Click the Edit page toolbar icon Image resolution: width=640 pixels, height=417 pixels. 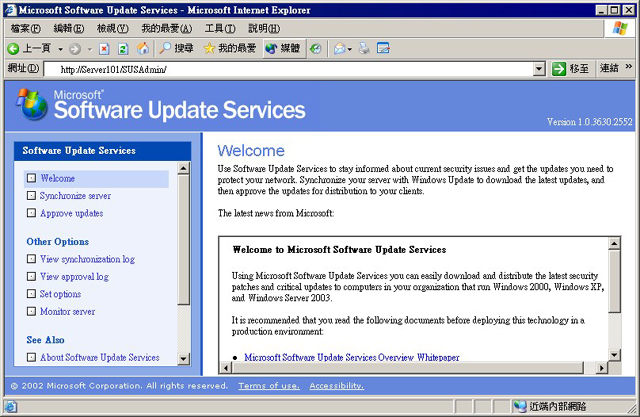click(383, 49)
